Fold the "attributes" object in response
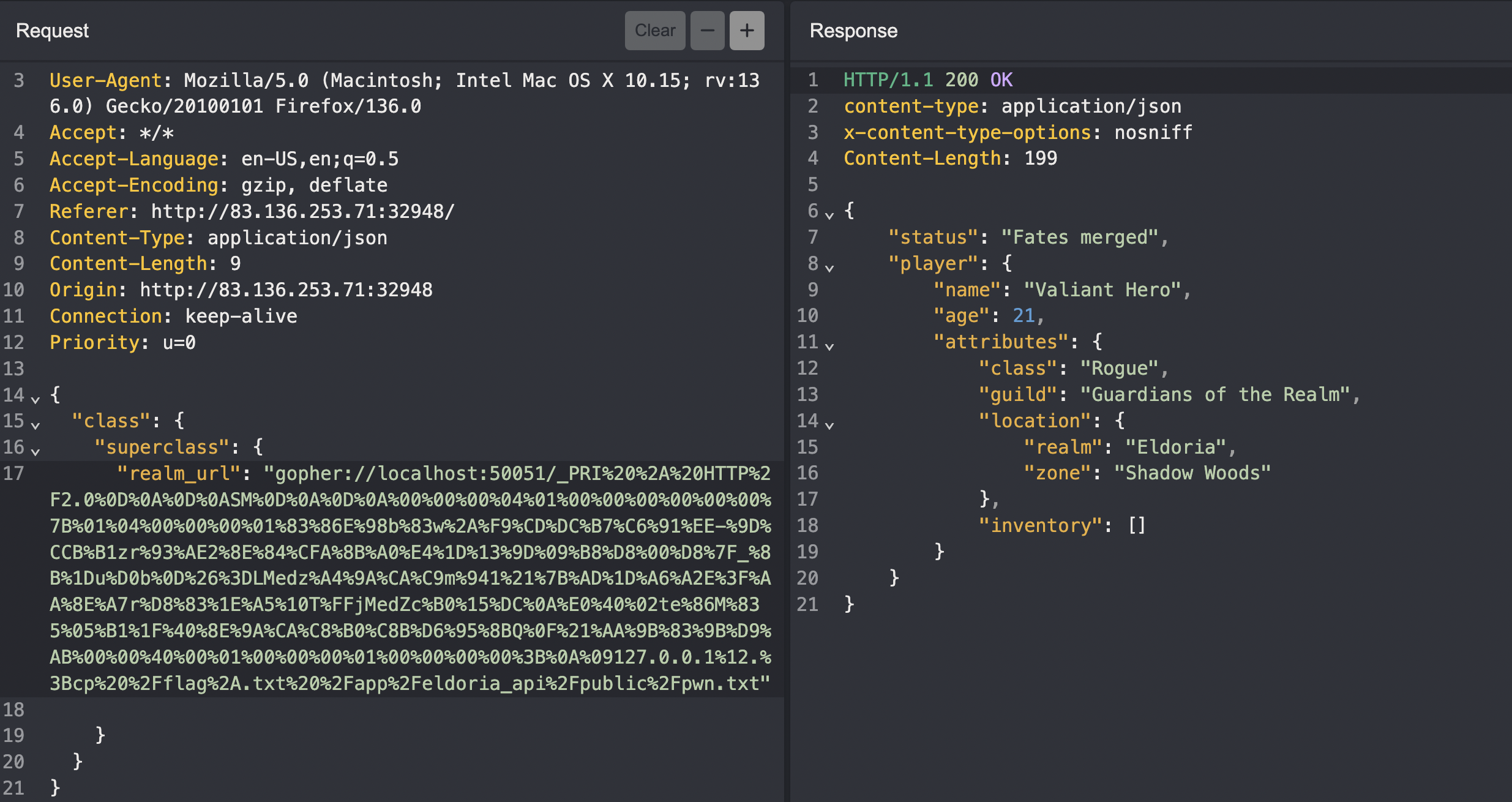 pos(829,346)
